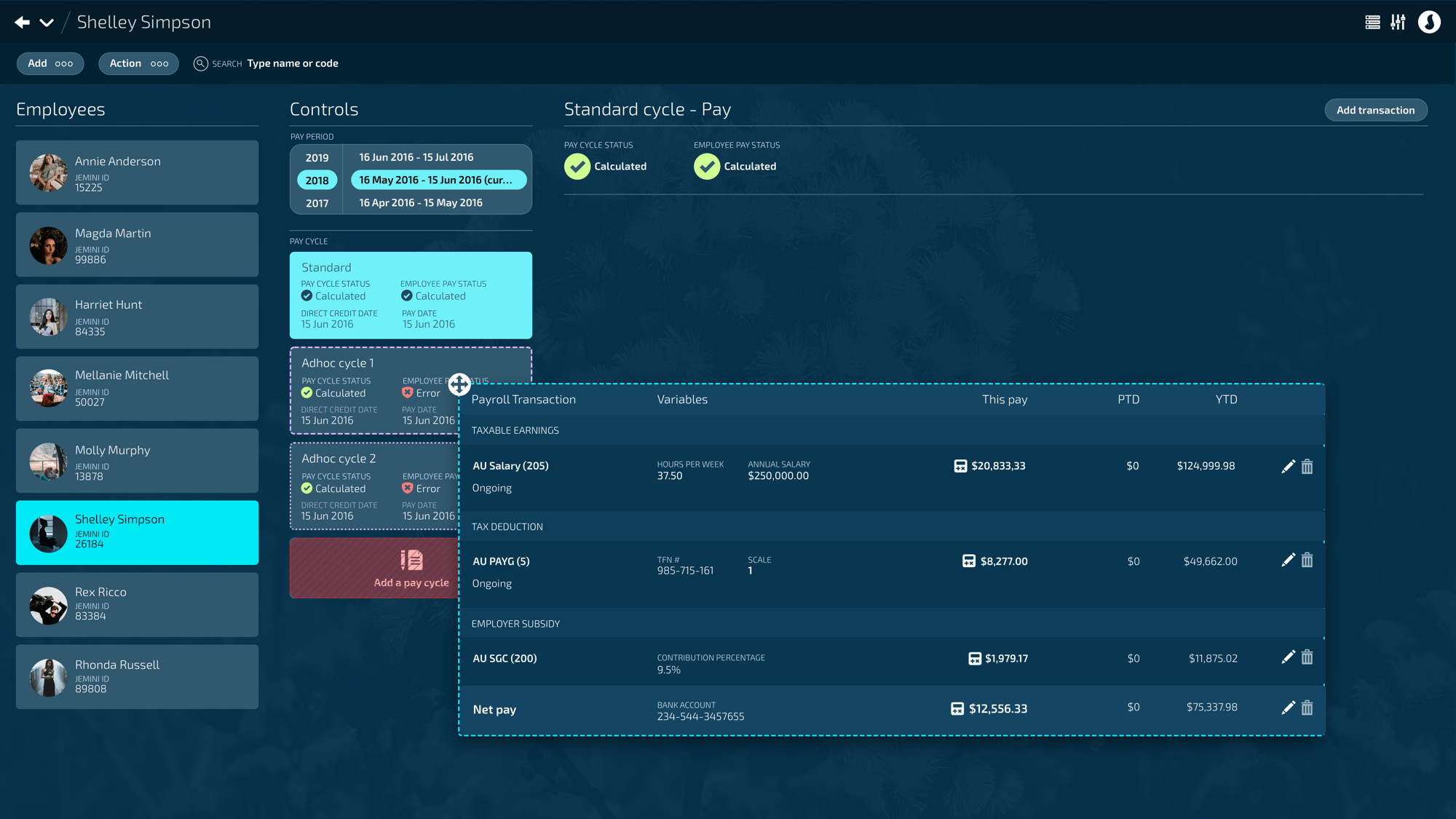Select year 2017 in pay period
The image size is (1456, 819).
[x=317, y=204]
